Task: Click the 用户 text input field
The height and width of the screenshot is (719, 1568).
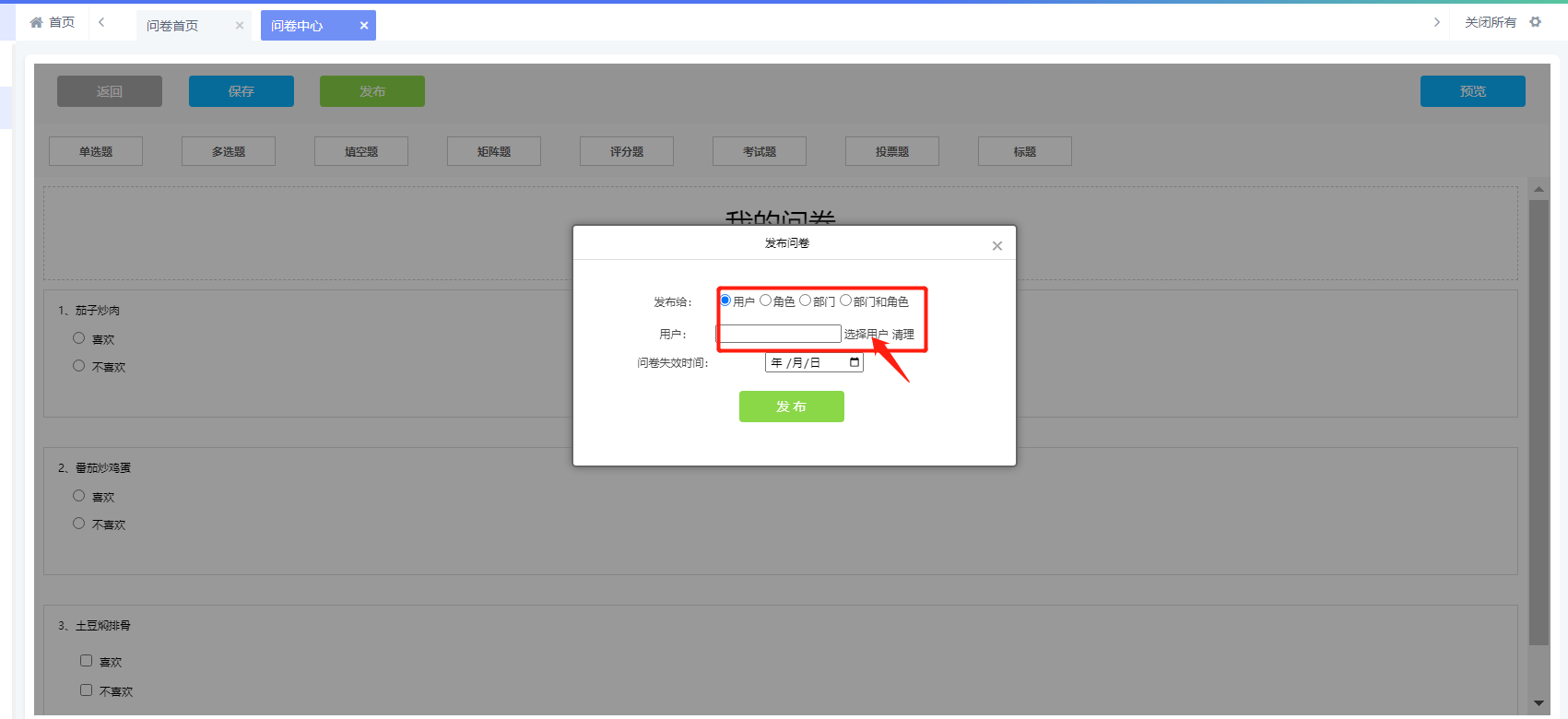Action: (779, 334)
